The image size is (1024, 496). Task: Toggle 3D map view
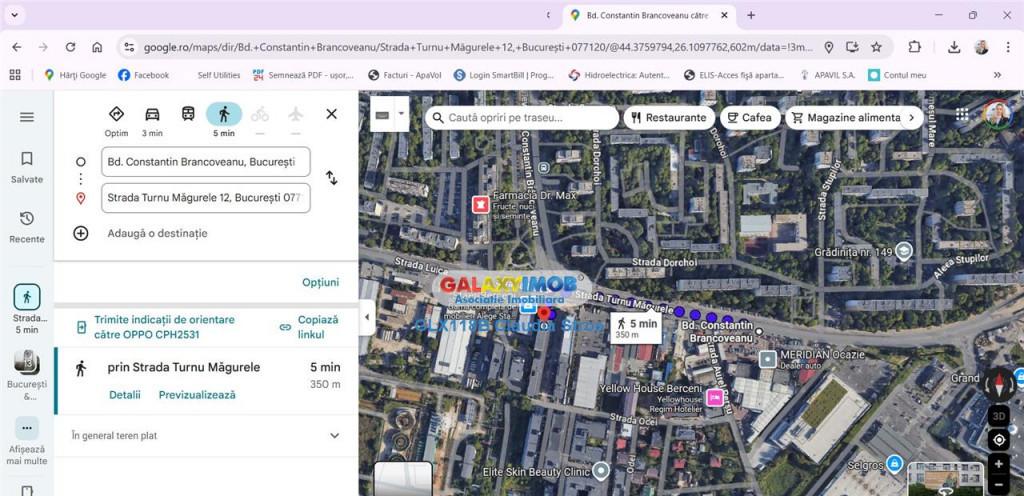(998, 415)
